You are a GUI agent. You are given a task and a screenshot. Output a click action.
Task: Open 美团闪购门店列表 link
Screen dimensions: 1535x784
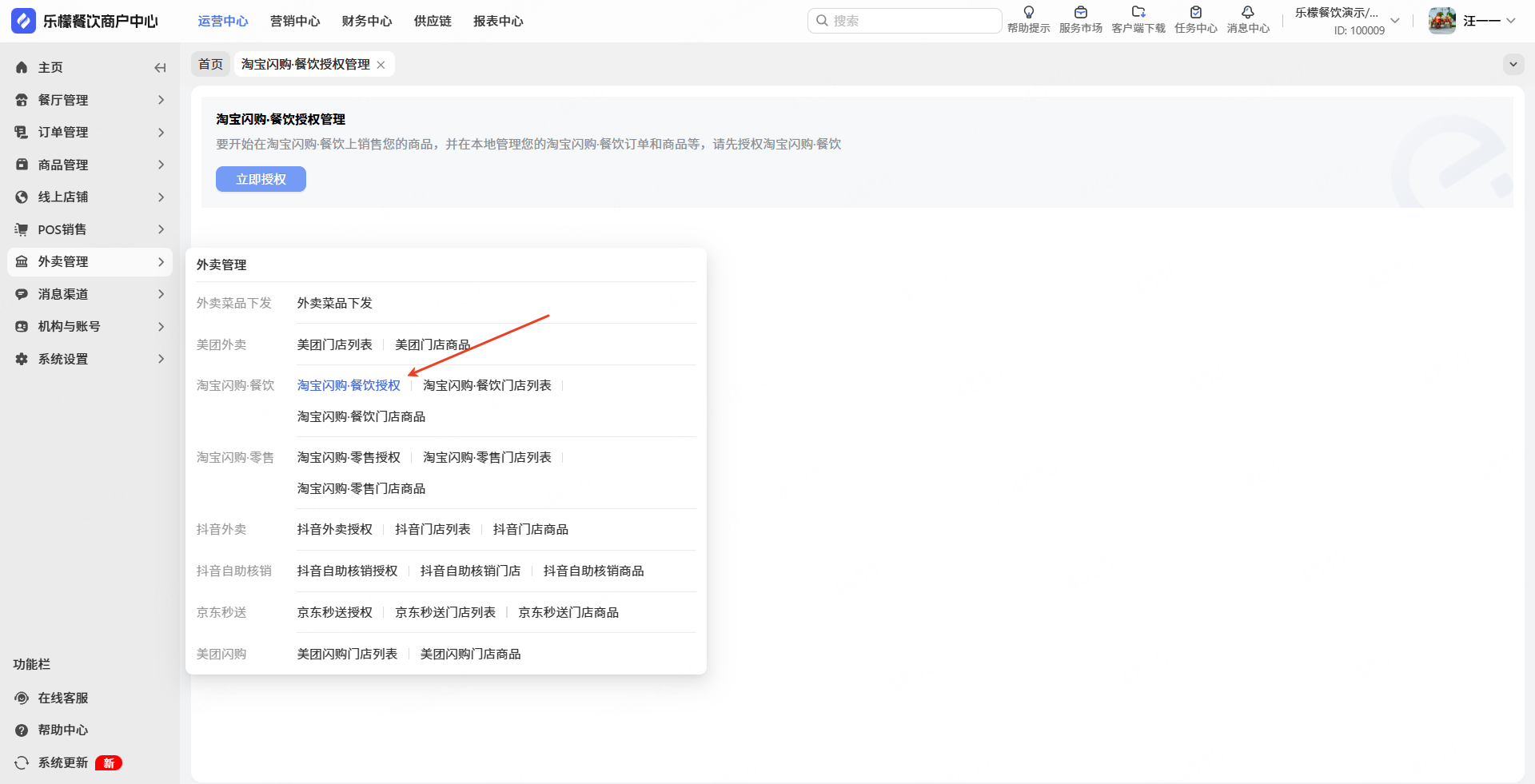pyautogui.click(x=347, y=654)
